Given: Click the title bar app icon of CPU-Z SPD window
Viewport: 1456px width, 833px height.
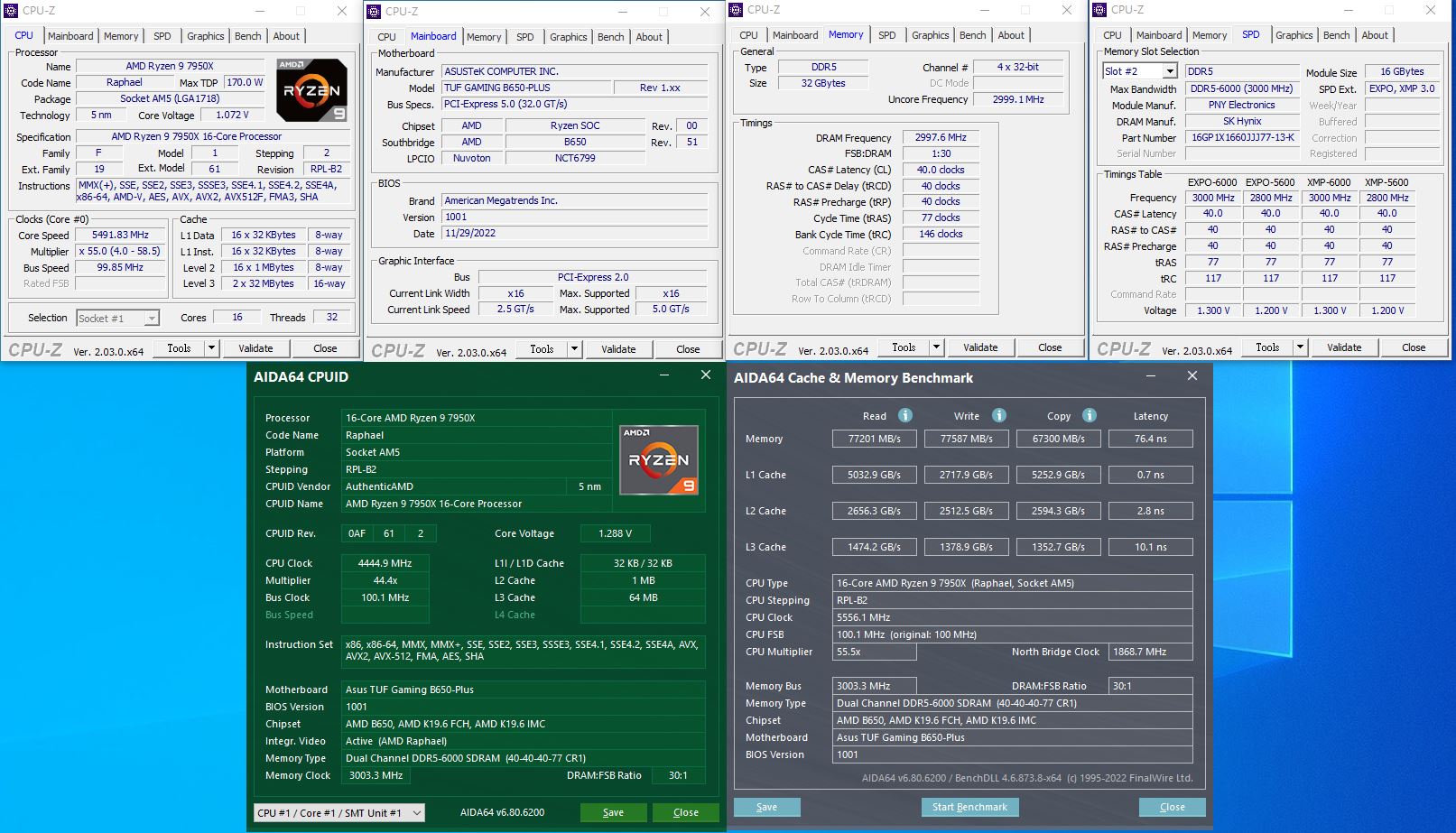Looking at the screenshot, I should pos(1099,10).
